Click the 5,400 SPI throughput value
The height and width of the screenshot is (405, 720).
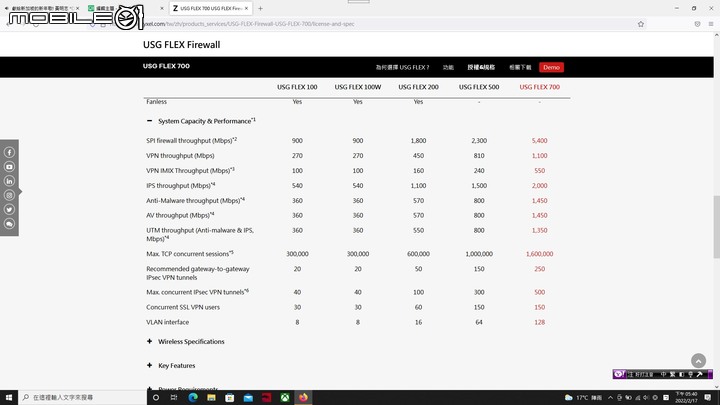point(540,141)
